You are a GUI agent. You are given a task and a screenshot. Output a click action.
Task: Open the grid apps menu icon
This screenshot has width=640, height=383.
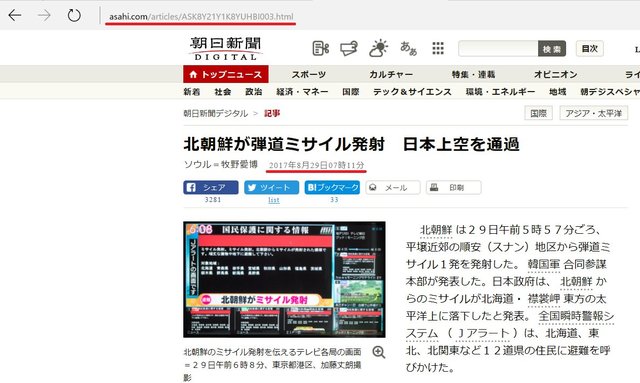click(x=438, y=48)
